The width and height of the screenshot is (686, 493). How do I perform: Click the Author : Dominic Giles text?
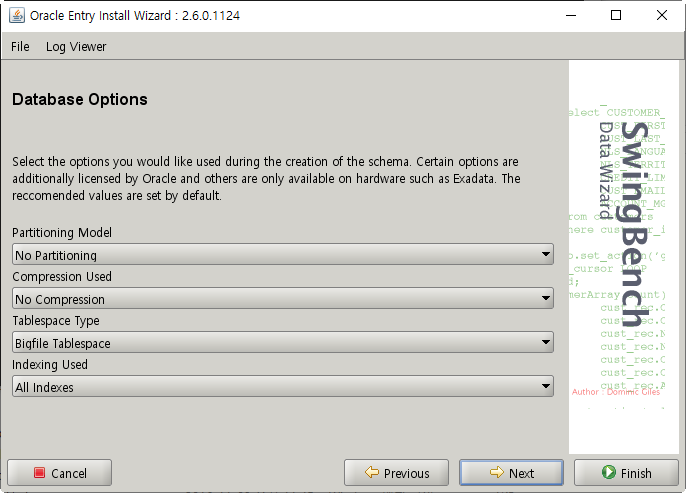click(x=616, y=392)
